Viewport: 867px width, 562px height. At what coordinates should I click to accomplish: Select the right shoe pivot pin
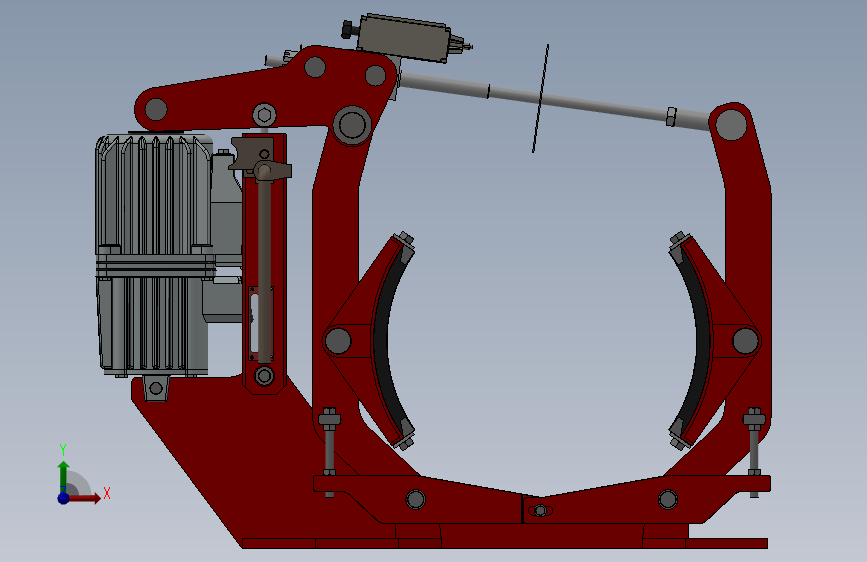click(x=745, y=341)
